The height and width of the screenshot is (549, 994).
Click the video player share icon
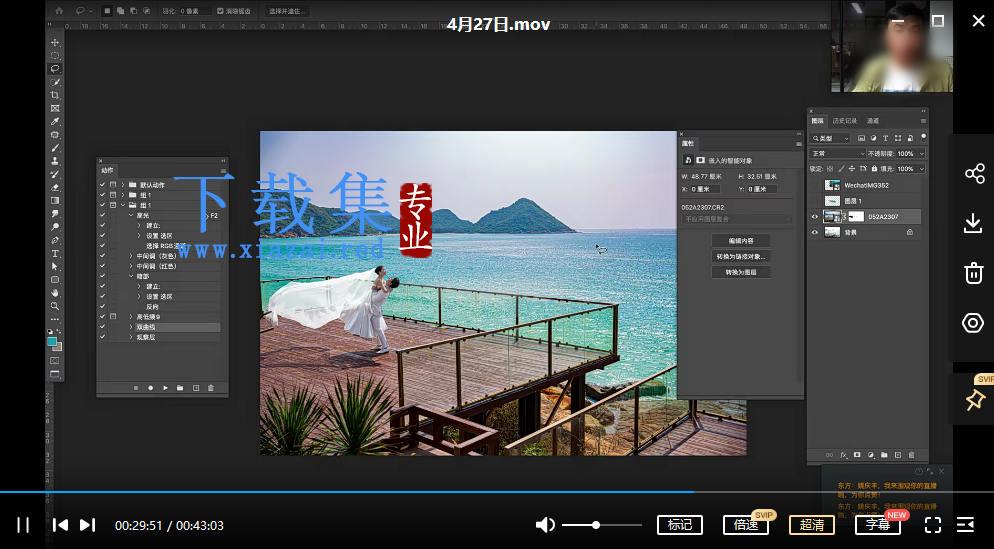point(974,174)
